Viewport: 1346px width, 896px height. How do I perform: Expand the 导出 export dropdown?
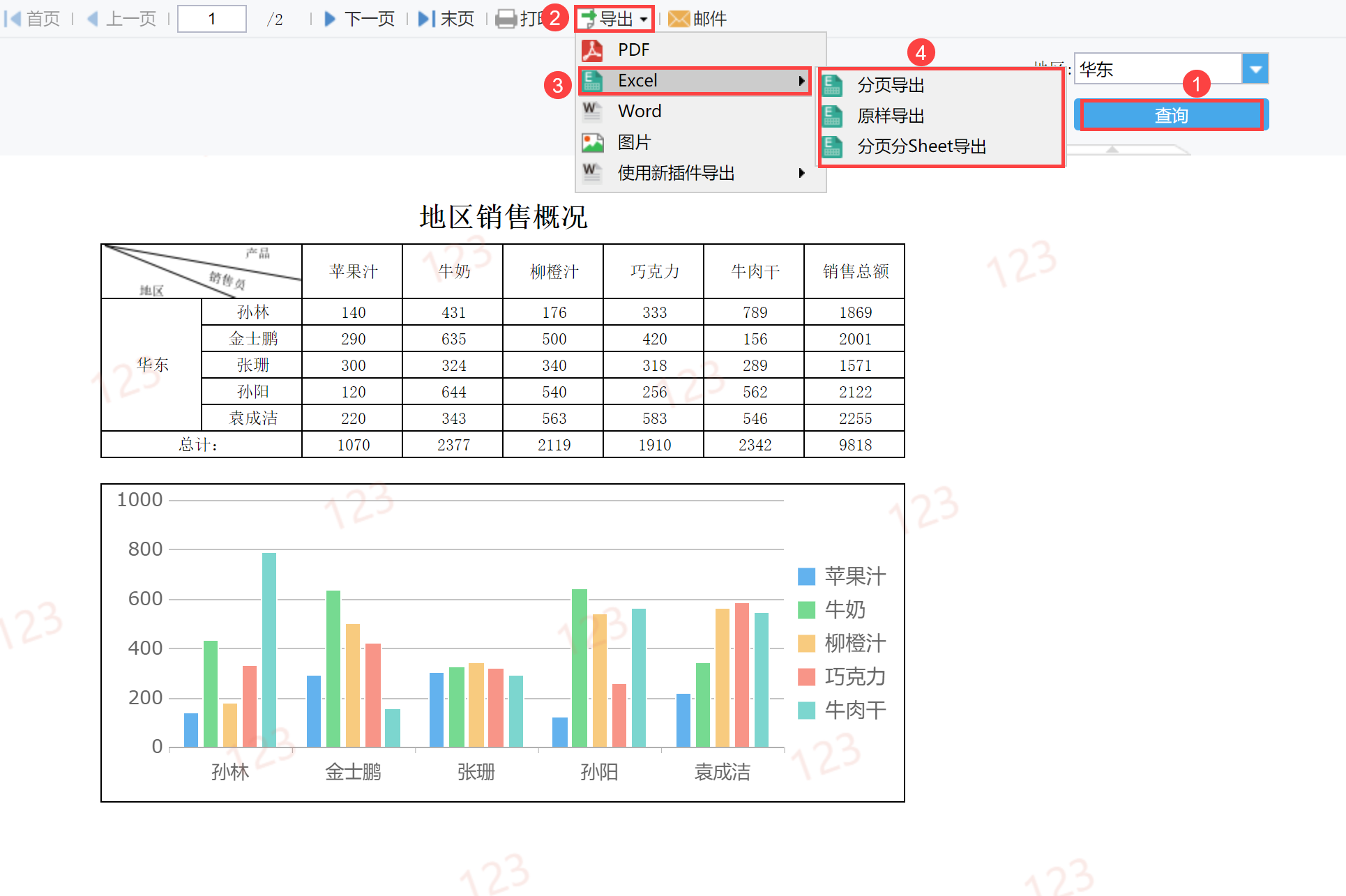(614, 19)
